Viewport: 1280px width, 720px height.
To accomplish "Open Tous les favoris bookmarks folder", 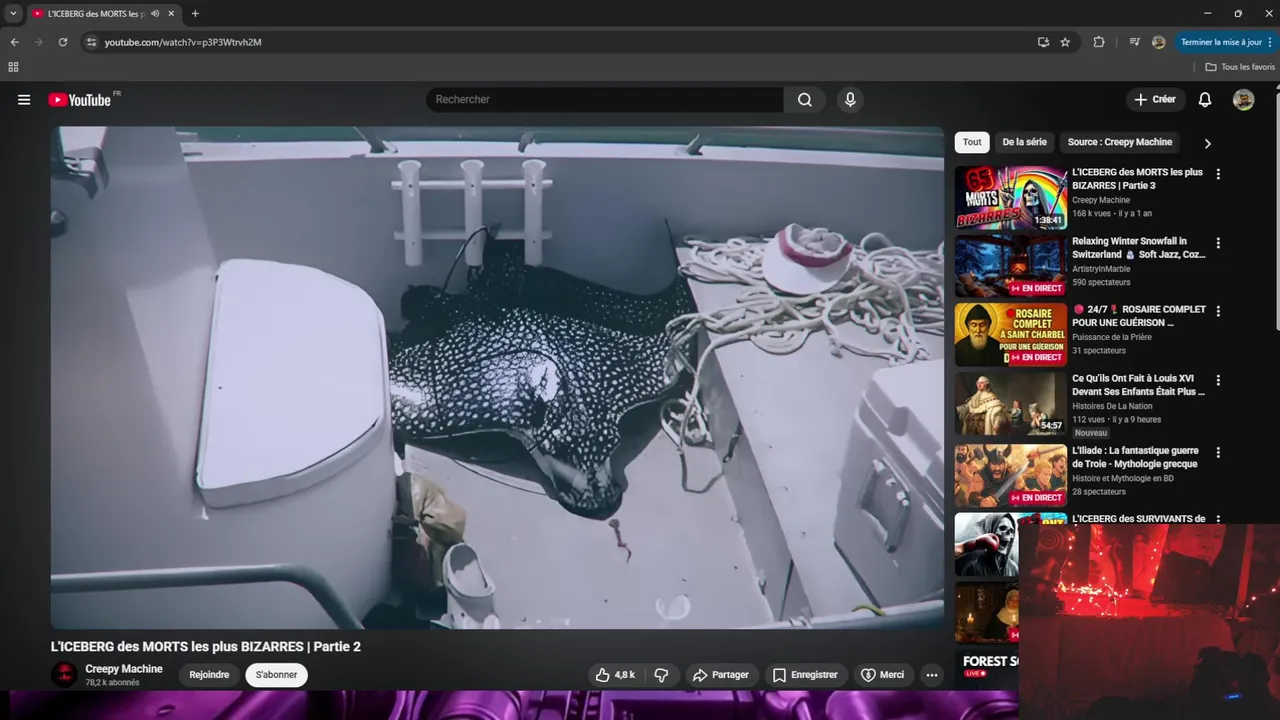I will [x=1240, y=67].
